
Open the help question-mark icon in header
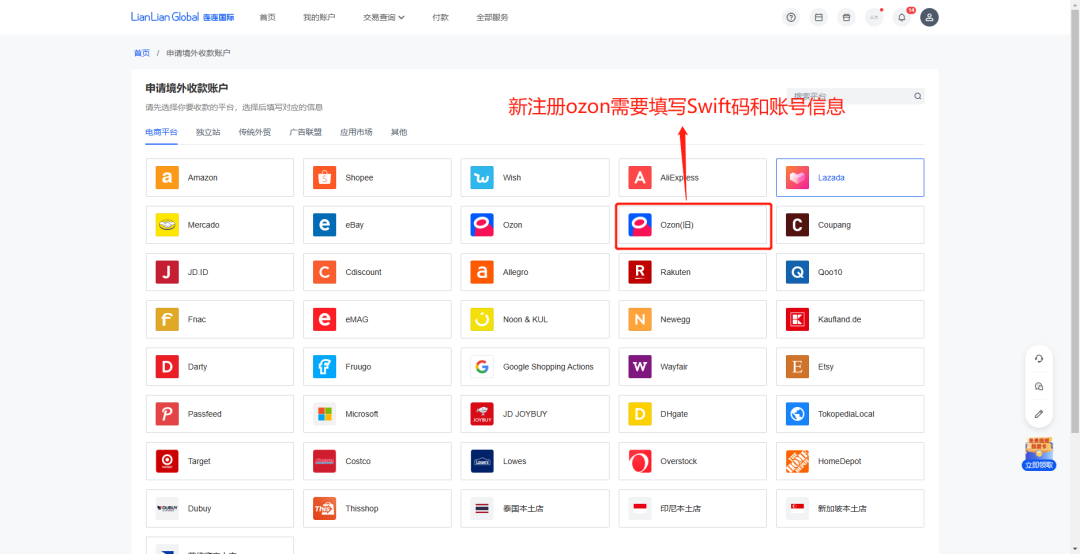[x=791, y=17]
